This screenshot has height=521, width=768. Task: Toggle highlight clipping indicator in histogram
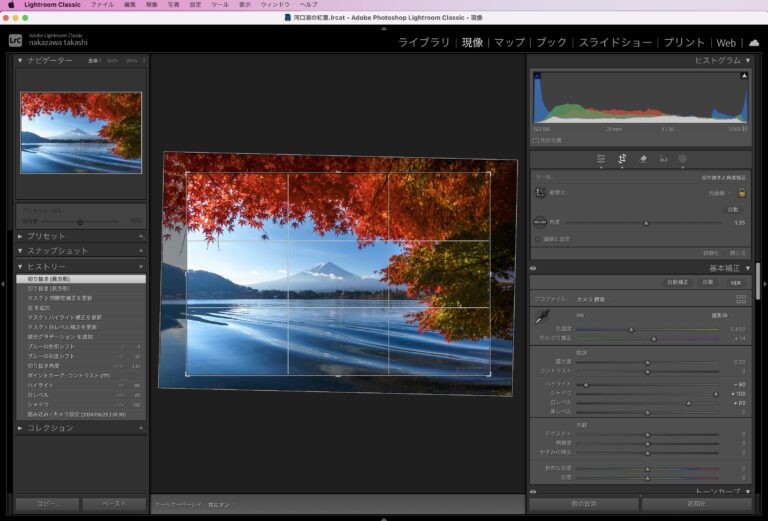point(744,75)
